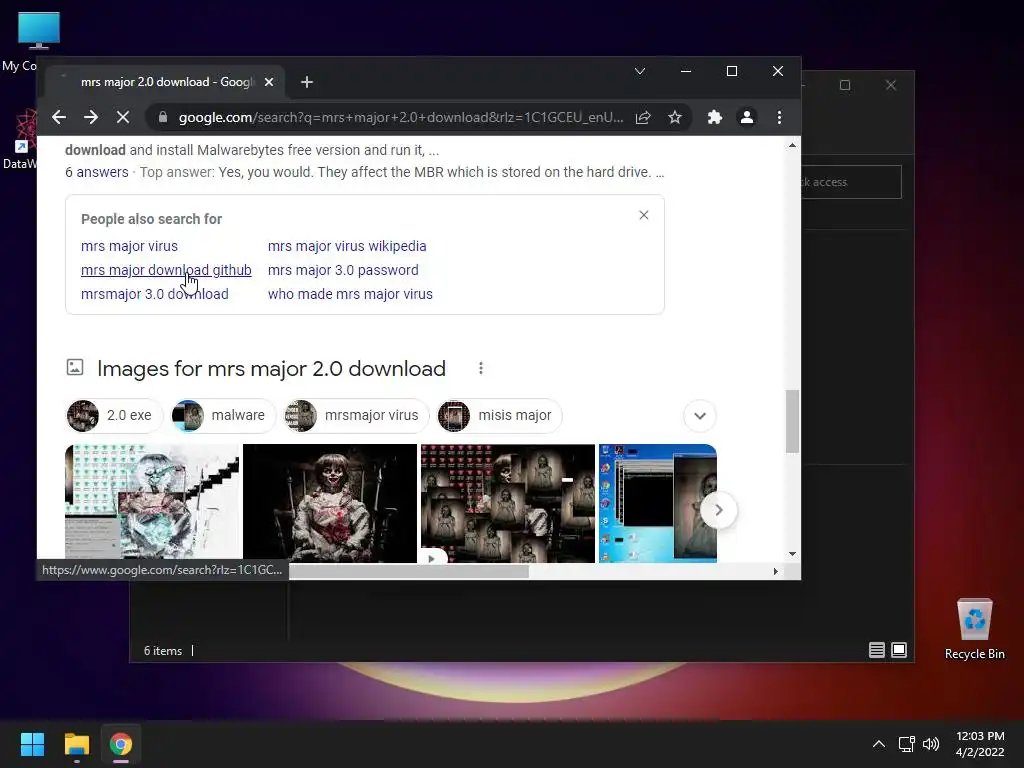1024x768 pixels.
Task: Open the Chrome profile avatar
Action: tap(747, 118)
